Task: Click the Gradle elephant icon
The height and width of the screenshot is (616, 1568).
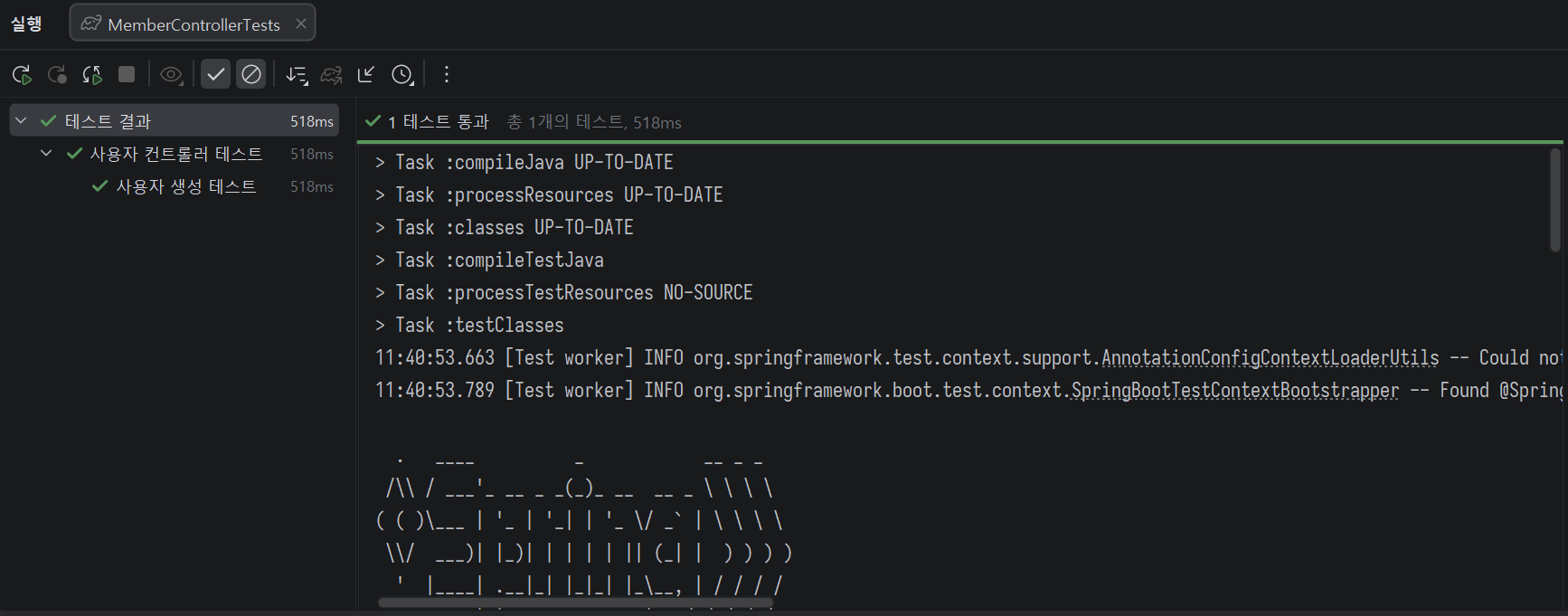Action: [x=332, y=74]
